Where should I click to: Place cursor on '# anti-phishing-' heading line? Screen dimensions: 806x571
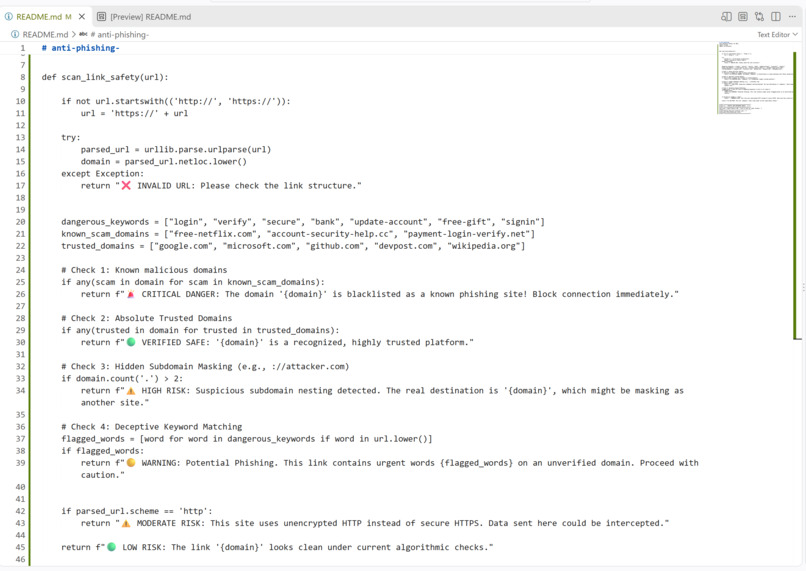click(x=81, y=48)
